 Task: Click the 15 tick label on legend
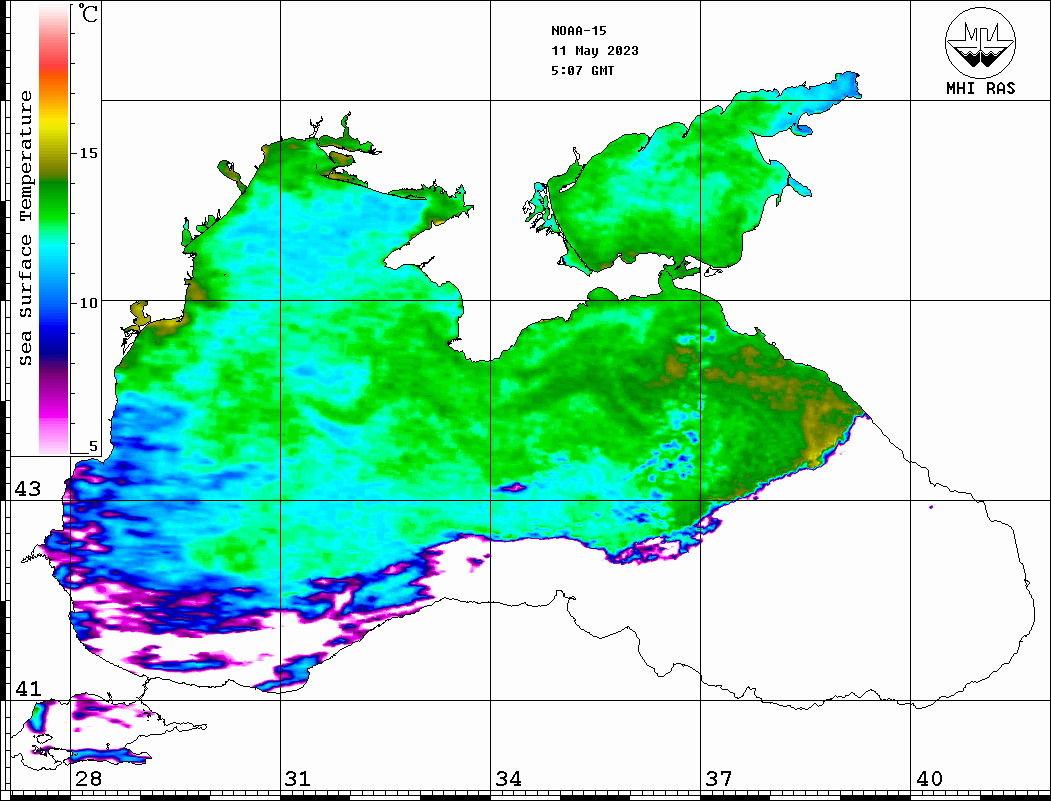point(88,153)
